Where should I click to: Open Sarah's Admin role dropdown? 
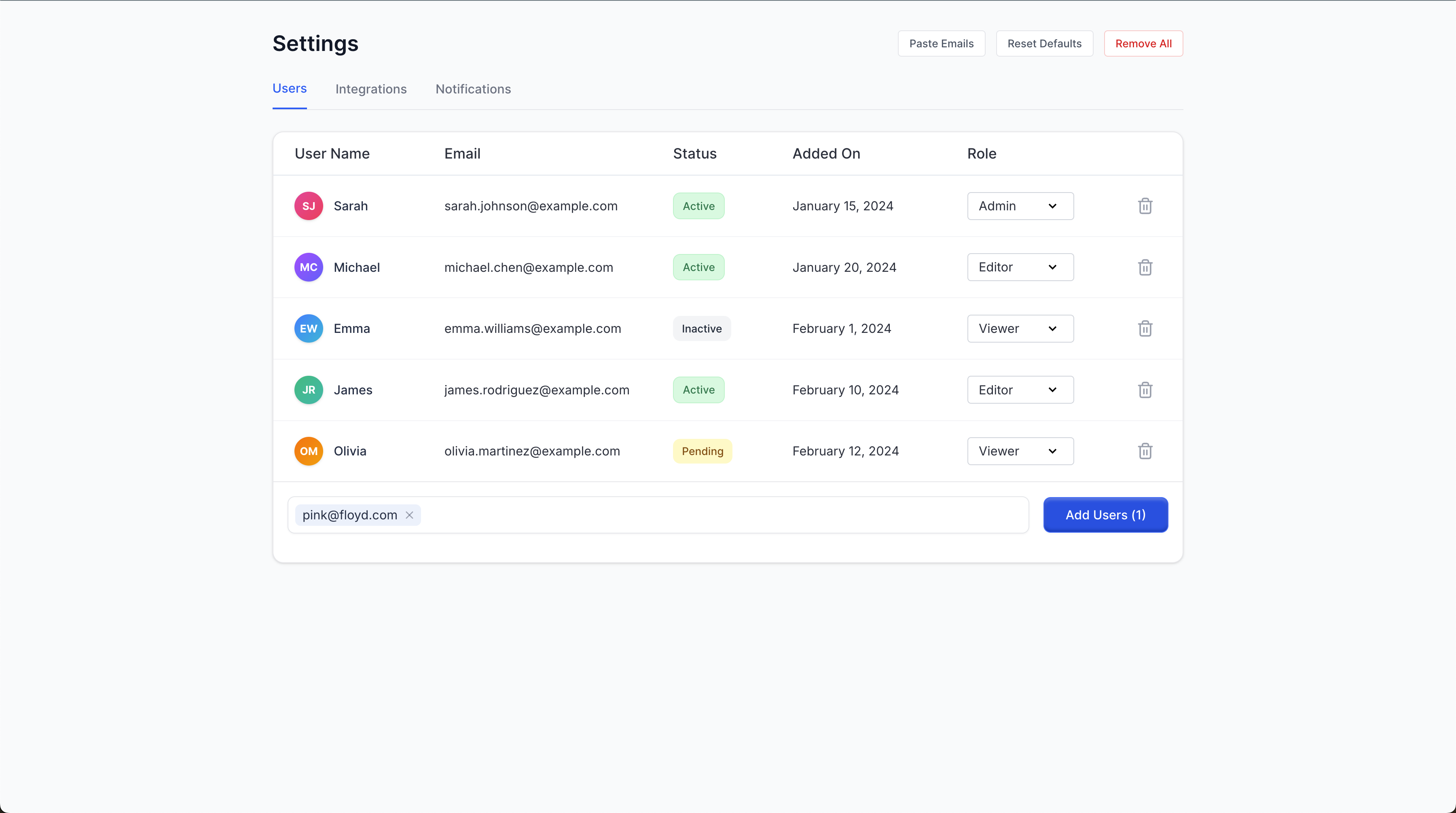tap(1020, 206)
